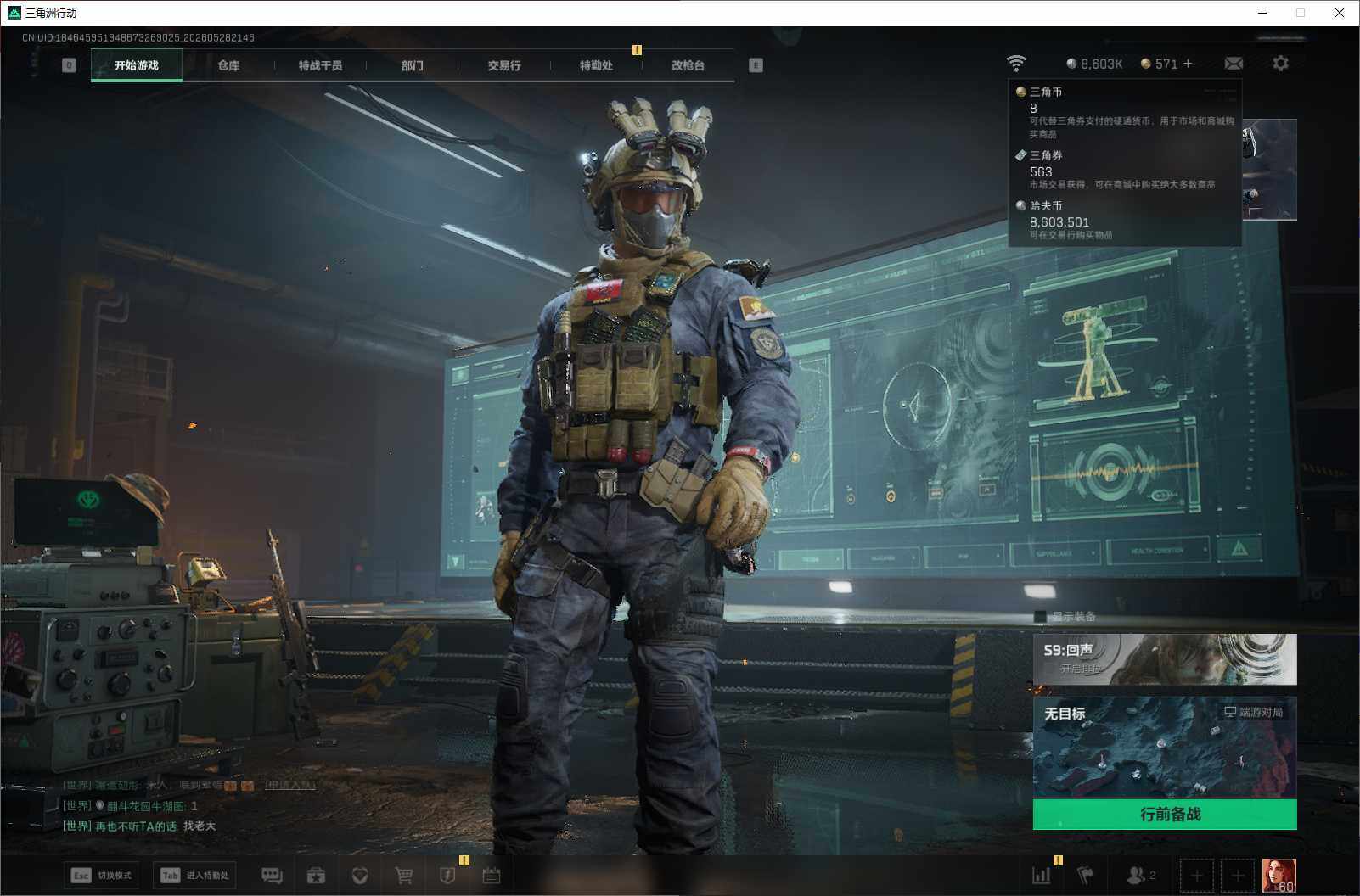The width and height of the screenshot is (1360, 896).
Task: Open the 开始游戏 tab
Action: pyautogui.click(x=137, y=65)
